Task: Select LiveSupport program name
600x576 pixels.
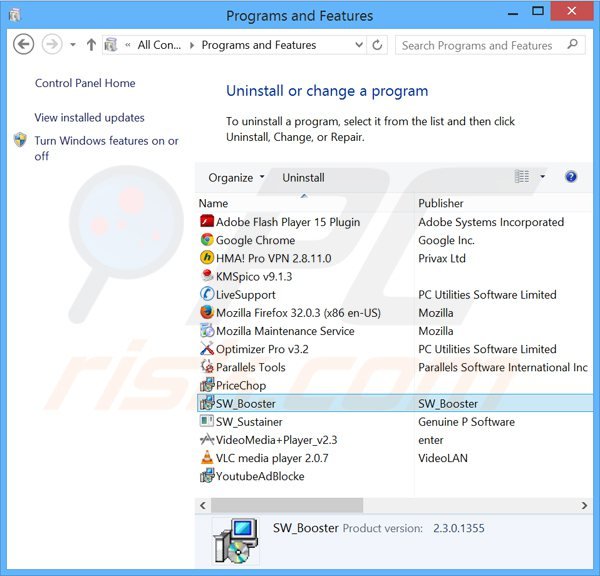Action: (x=246, y=295)
